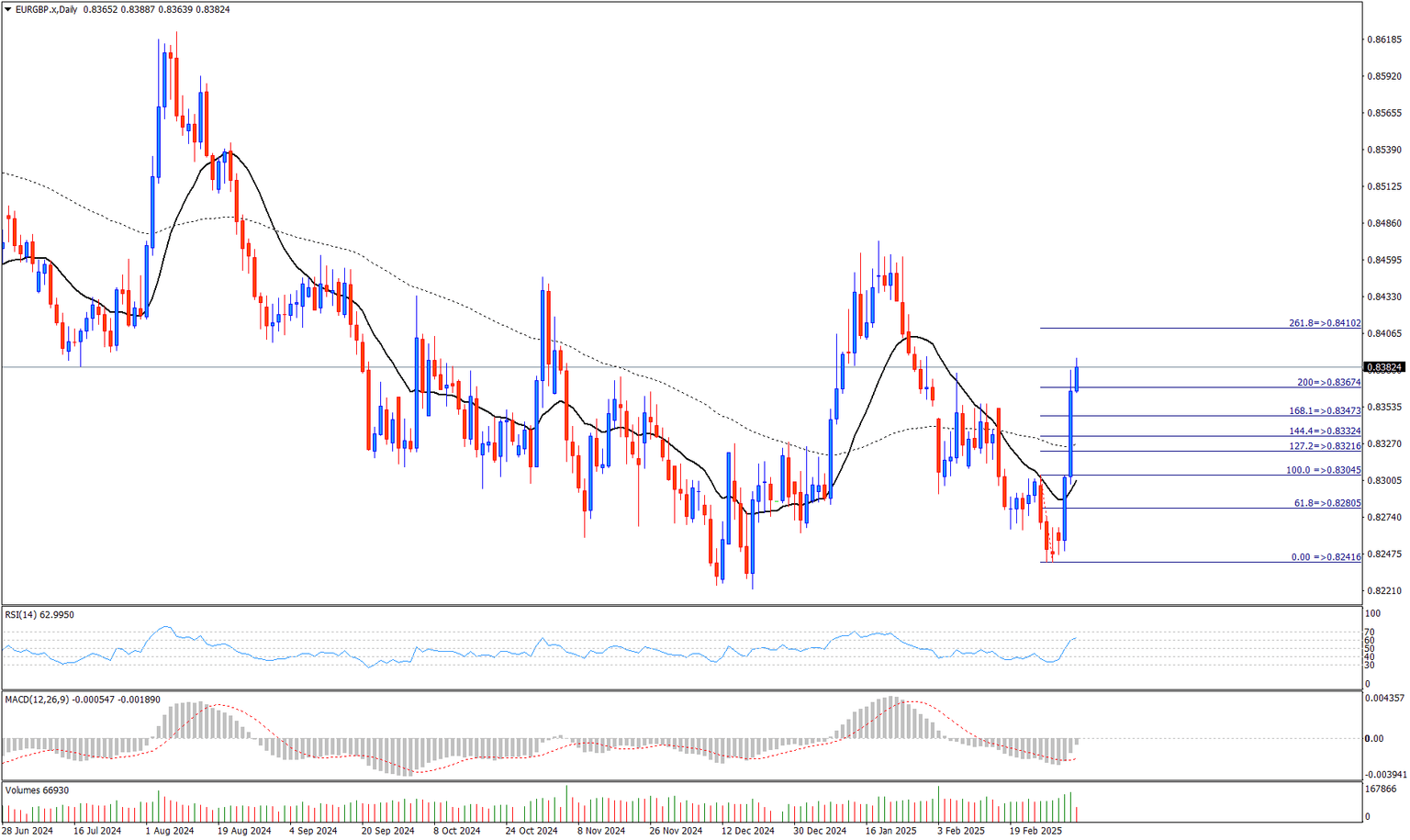Click the black triangle beside EURGBP.x,Daily

point(7,9)
